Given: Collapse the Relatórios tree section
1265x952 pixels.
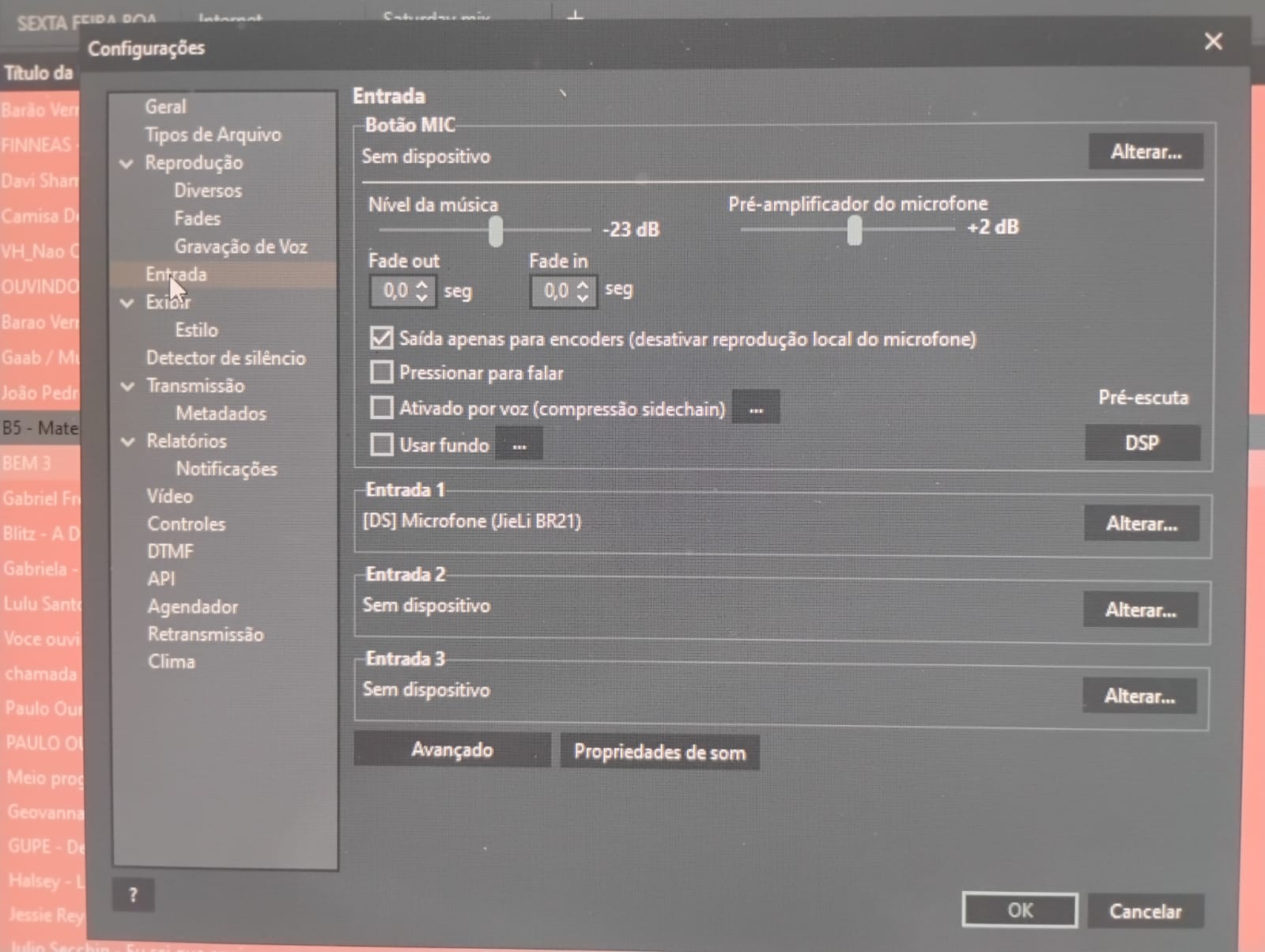Looking at the screenshot, I should point(127,442).
